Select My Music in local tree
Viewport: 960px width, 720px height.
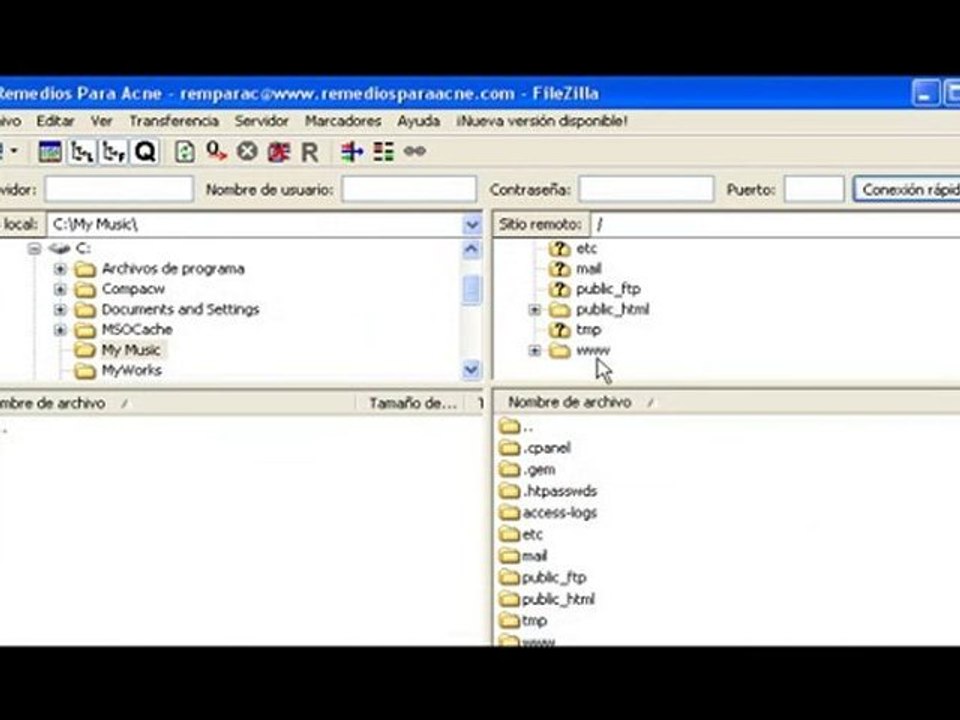coord(131,350)
